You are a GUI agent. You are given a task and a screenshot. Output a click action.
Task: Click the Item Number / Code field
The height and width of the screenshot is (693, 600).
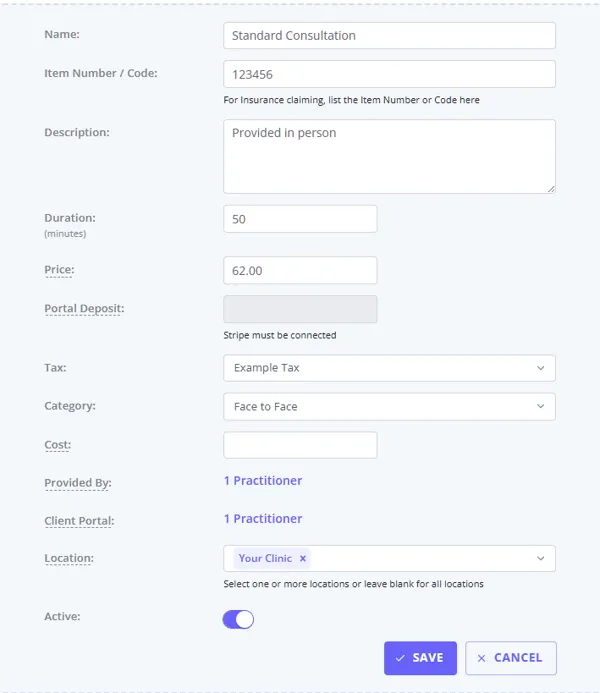[389, 74]
